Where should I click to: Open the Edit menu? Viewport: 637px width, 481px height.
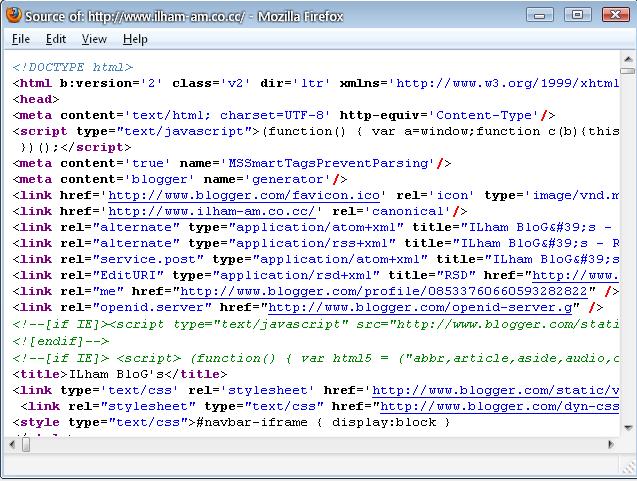tap(56, 39)
